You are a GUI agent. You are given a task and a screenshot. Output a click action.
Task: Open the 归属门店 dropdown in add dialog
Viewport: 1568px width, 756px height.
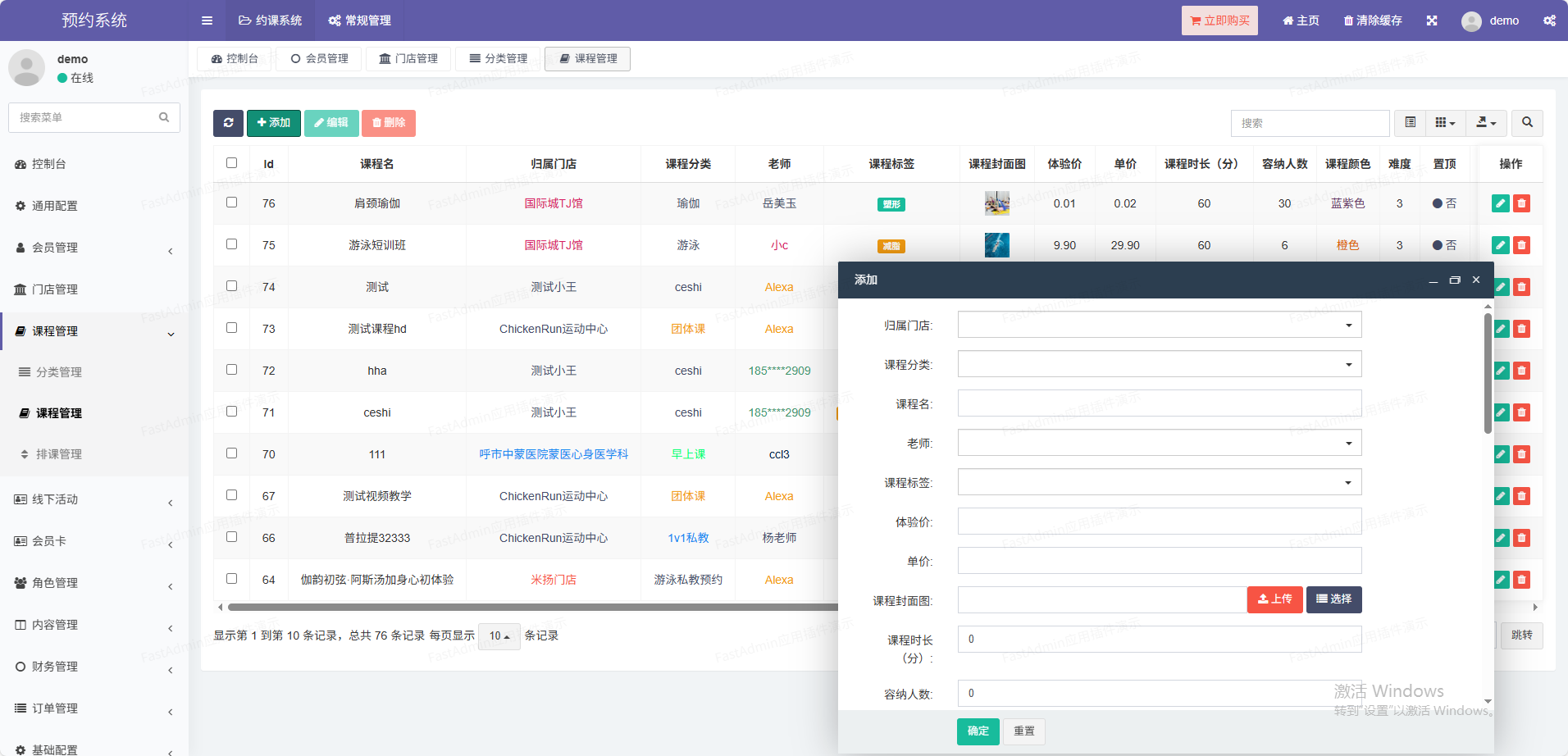point(1159,326)
